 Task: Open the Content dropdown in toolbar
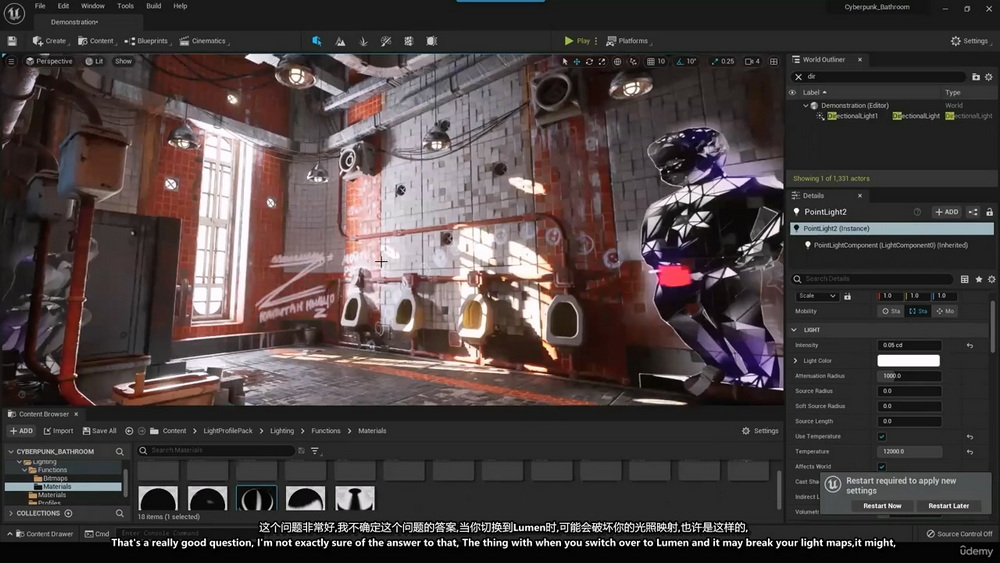(96, 41)
